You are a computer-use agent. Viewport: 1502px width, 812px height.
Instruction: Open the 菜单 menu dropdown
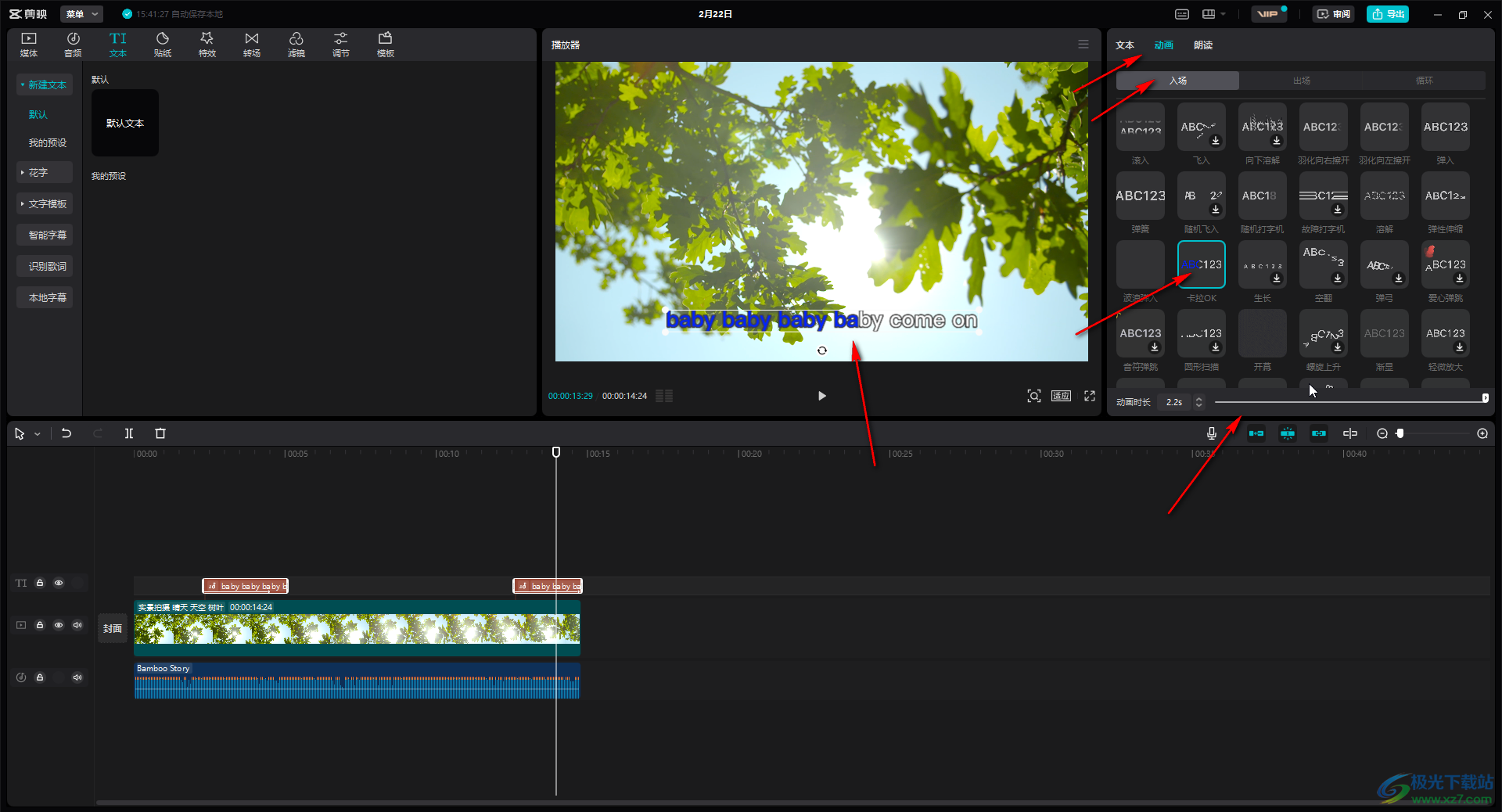81,14
